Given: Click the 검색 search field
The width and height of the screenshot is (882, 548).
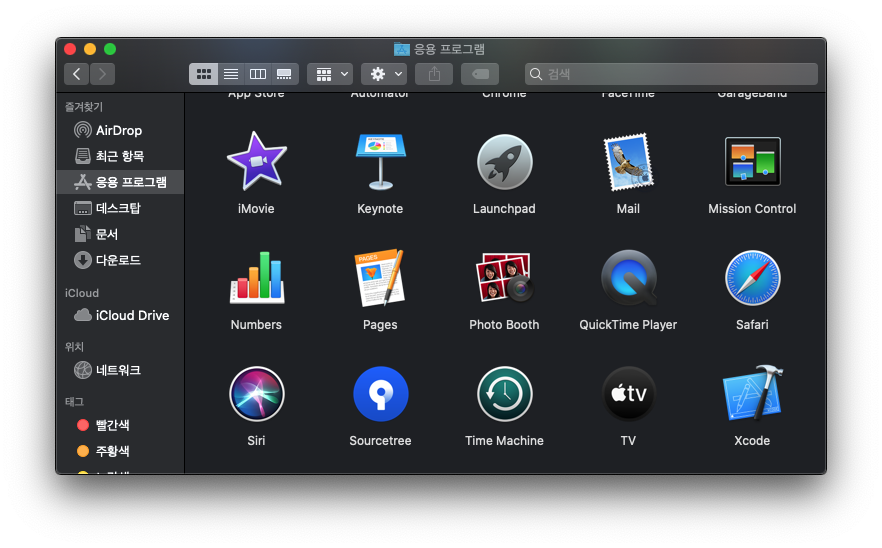Looking at the screenshot, I should pos(671,74).
